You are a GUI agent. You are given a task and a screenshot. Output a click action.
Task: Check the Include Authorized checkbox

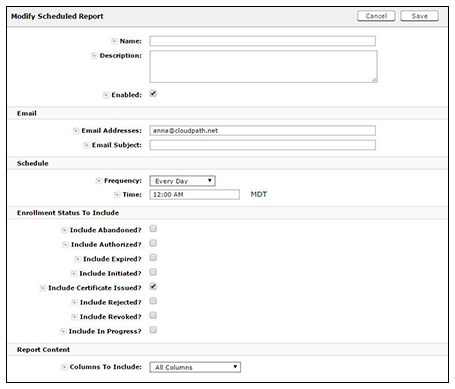tap(153, 243)
